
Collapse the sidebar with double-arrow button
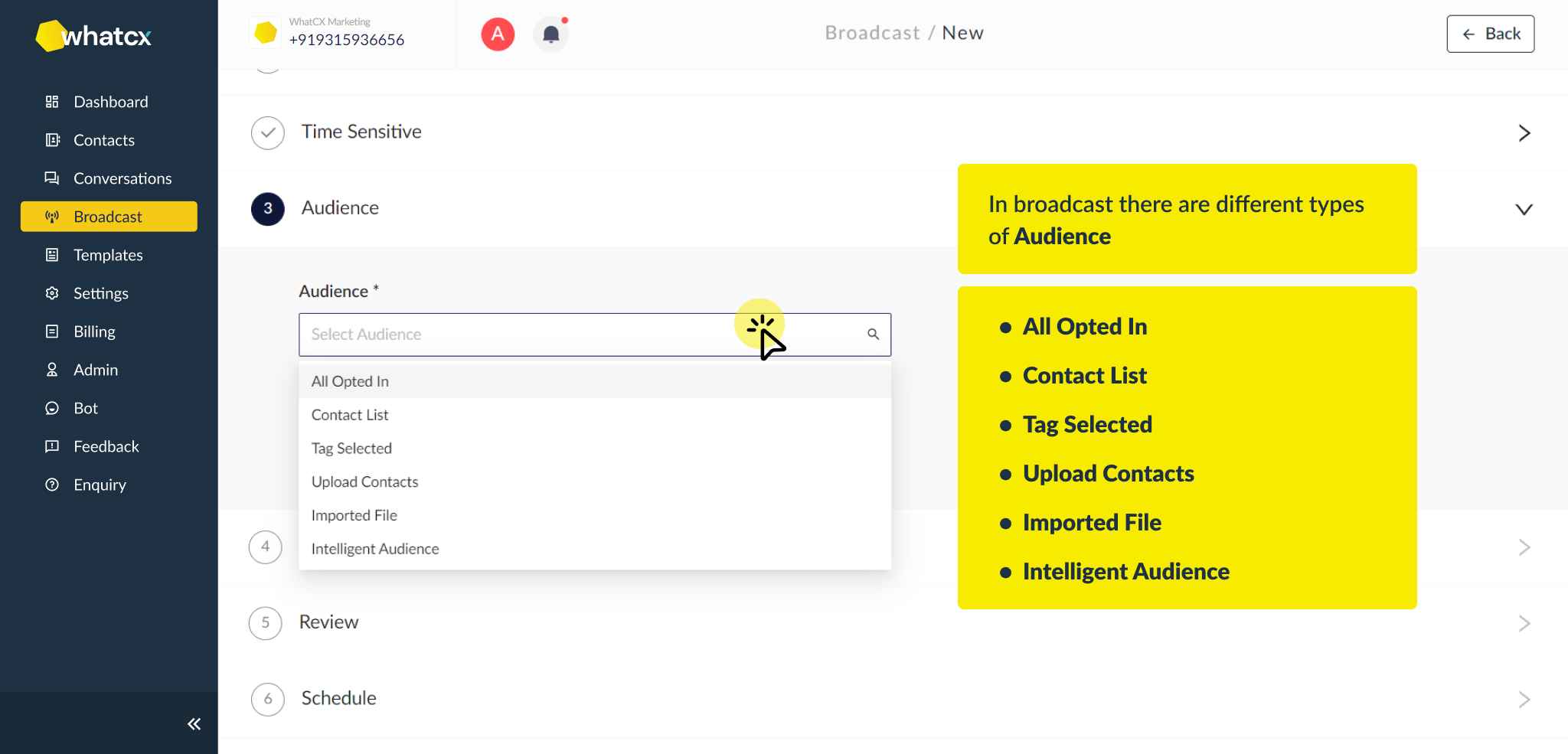[x=194, y=723]
